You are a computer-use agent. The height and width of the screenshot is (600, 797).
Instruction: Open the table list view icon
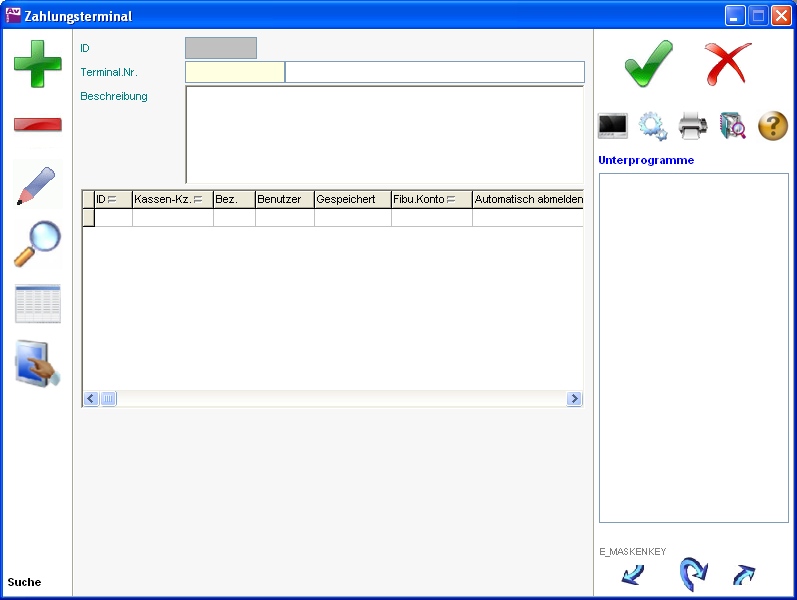pyautogui.click(x=37, y=304)
